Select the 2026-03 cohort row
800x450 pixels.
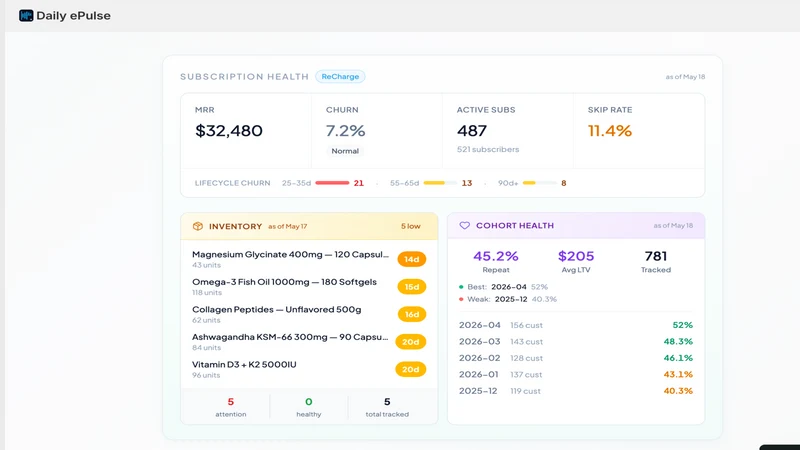(x=576, y=341)
